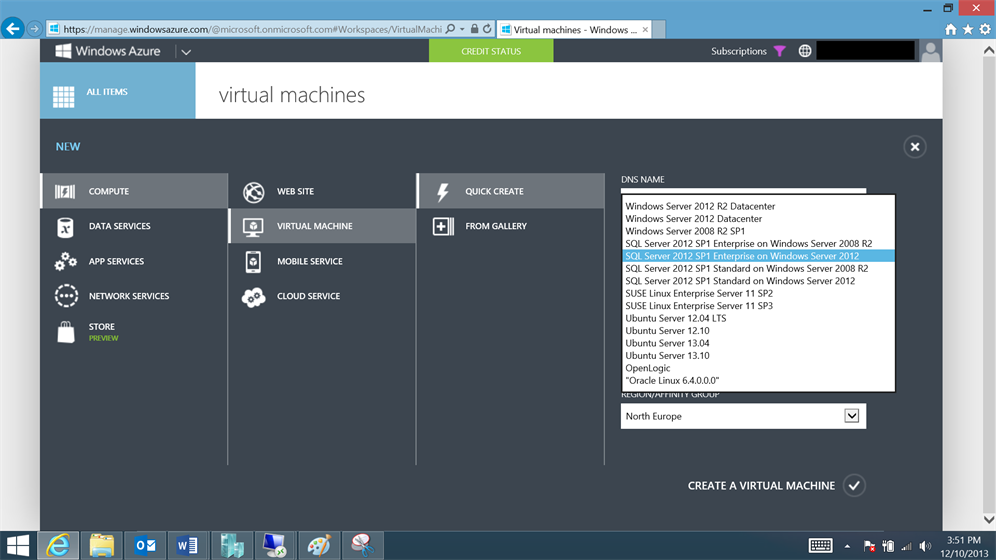
Task: Pick SQL Server Enterprise on Windows Server 2012
Action: [758, 256]
